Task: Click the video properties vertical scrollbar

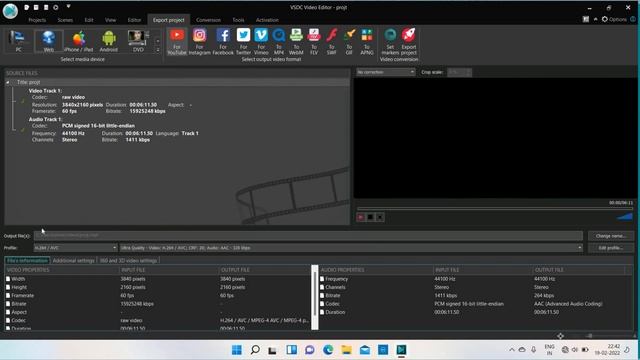Action: [x=314, y=298]
